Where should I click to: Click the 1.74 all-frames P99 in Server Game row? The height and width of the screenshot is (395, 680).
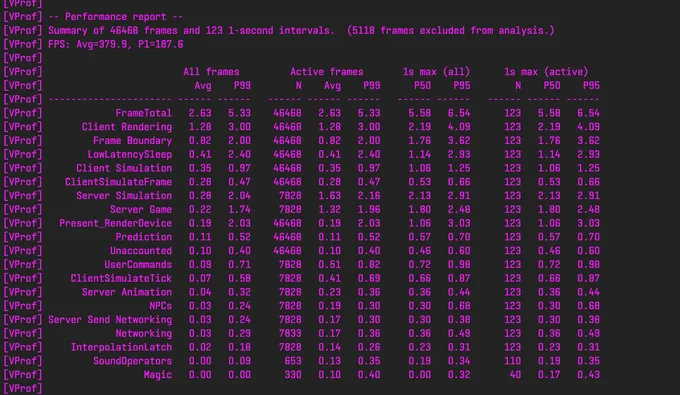click(239, 210)
